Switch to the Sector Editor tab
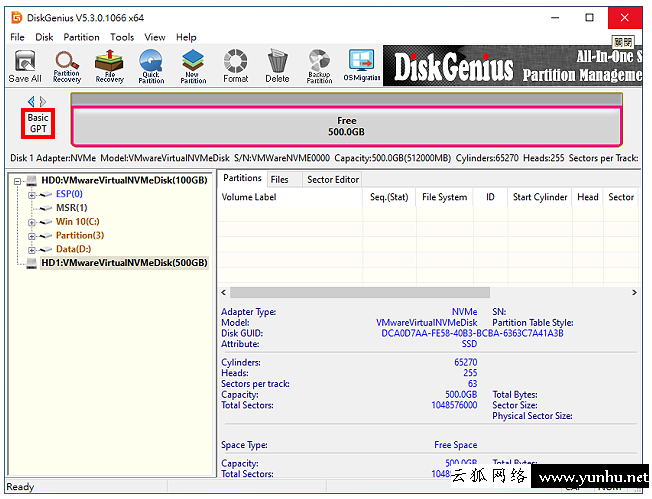 tap(333, 179)
